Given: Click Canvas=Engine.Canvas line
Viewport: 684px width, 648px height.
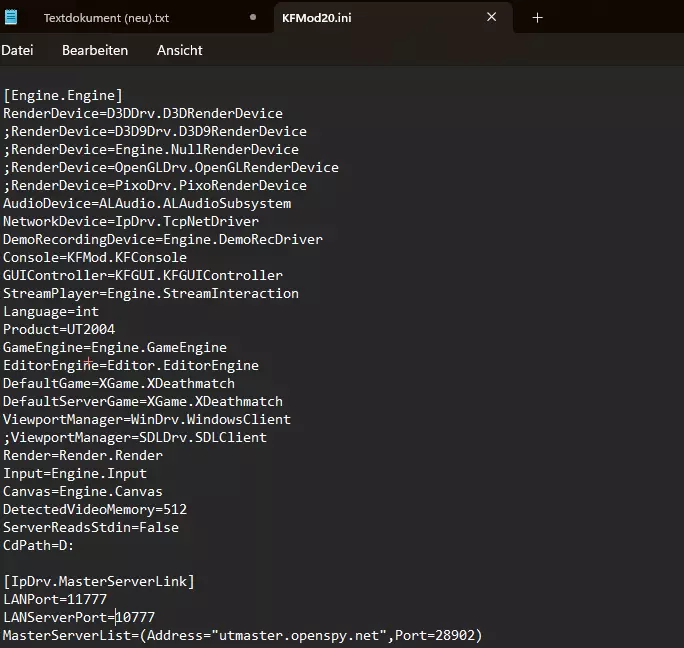Looking at the screenshot, I should click(83, 491).
